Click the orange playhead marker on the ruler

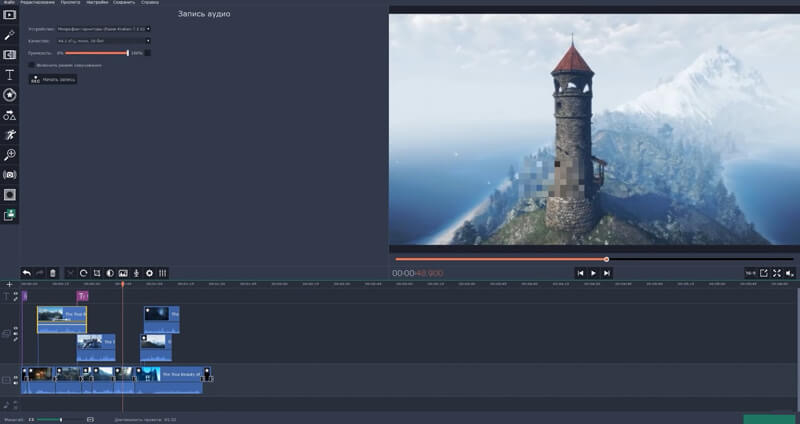coord(122,284)
